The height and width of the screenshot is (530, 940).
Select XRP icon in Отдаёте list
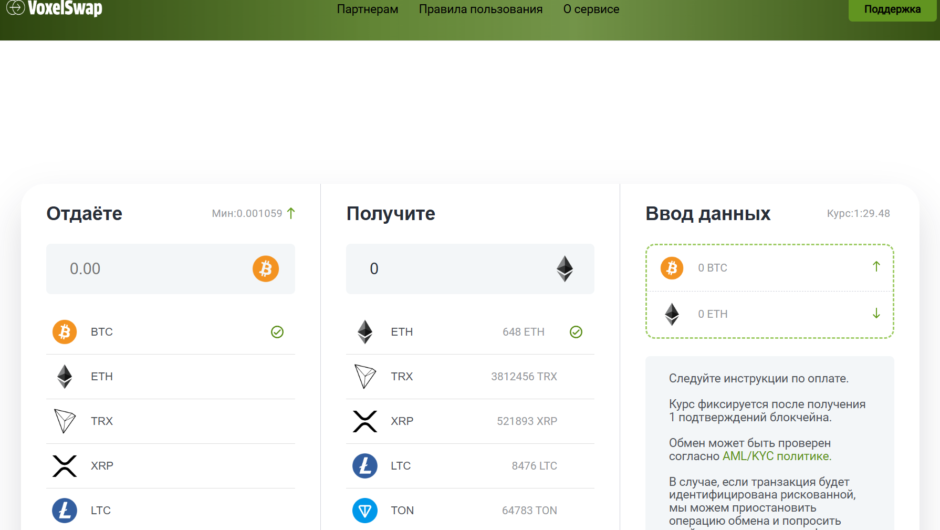tap(65, 466)
